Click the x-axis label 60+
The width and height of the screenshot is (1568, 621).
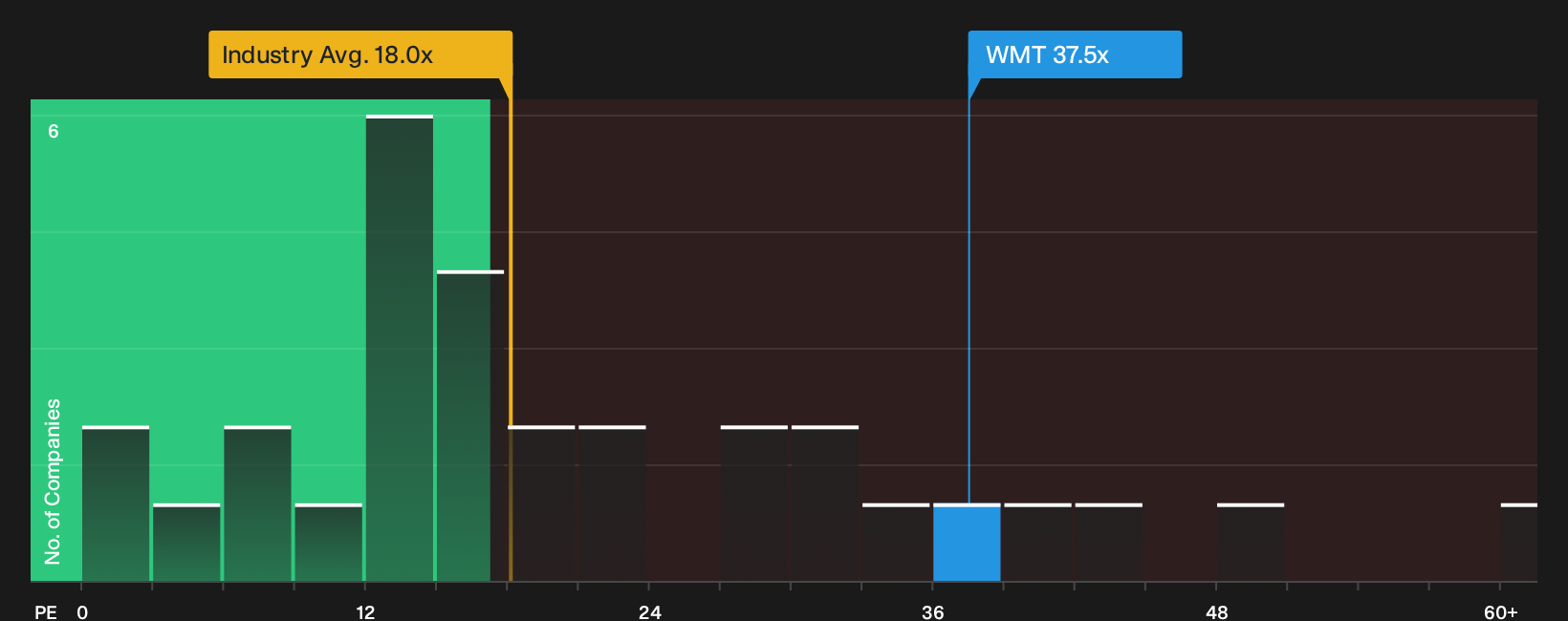click(x=1501, y=611)
